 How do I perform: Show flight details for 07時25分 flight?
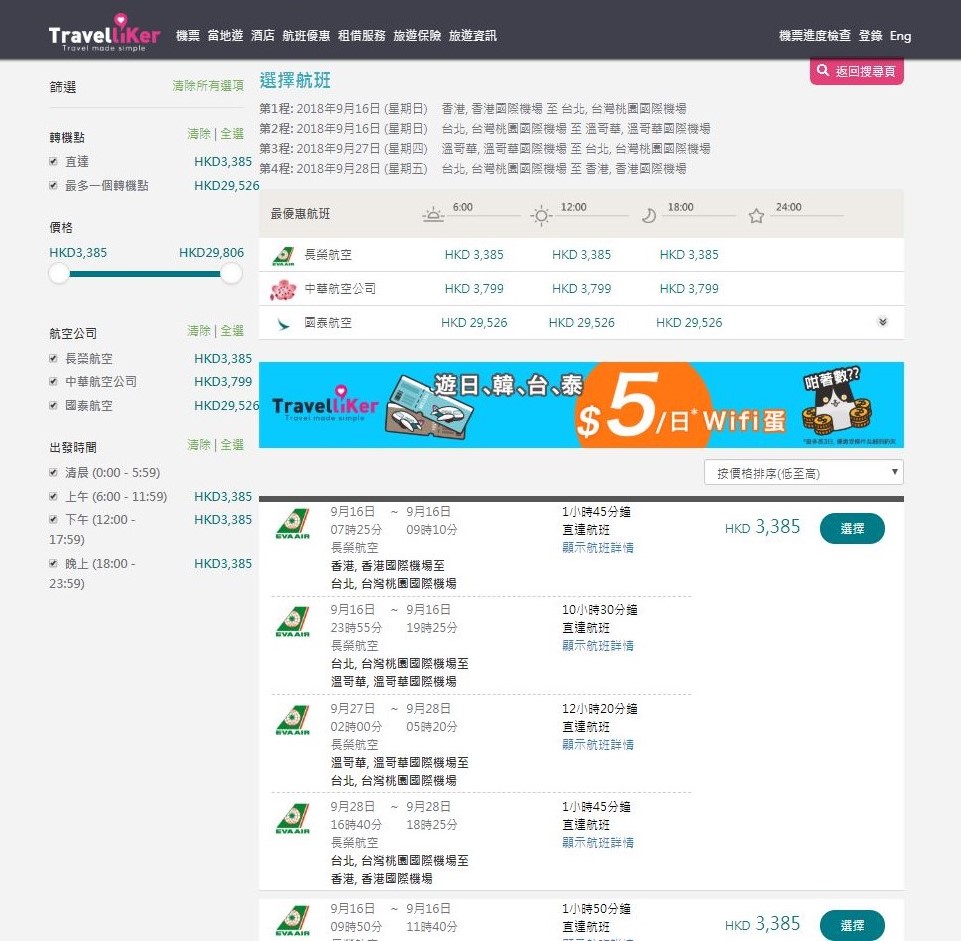(x=598, y=547)
